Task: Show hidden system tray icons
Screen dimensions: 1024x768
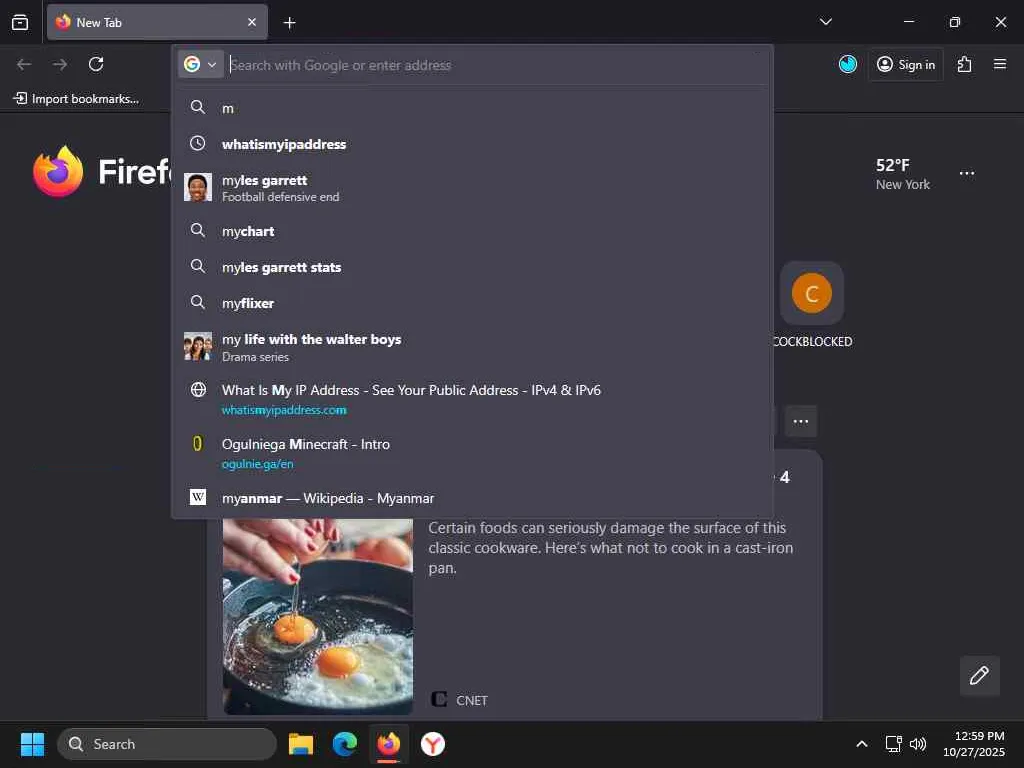Action: click(862, 744)
